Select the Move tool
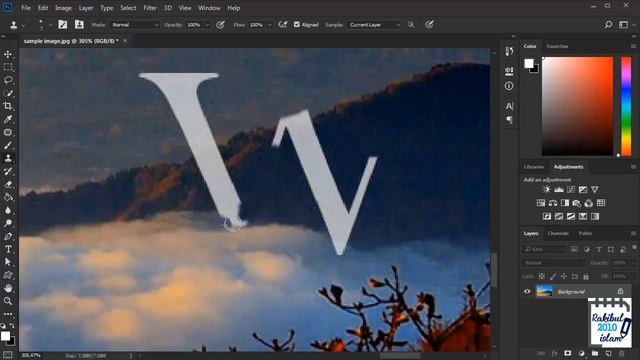 (8, 54)
